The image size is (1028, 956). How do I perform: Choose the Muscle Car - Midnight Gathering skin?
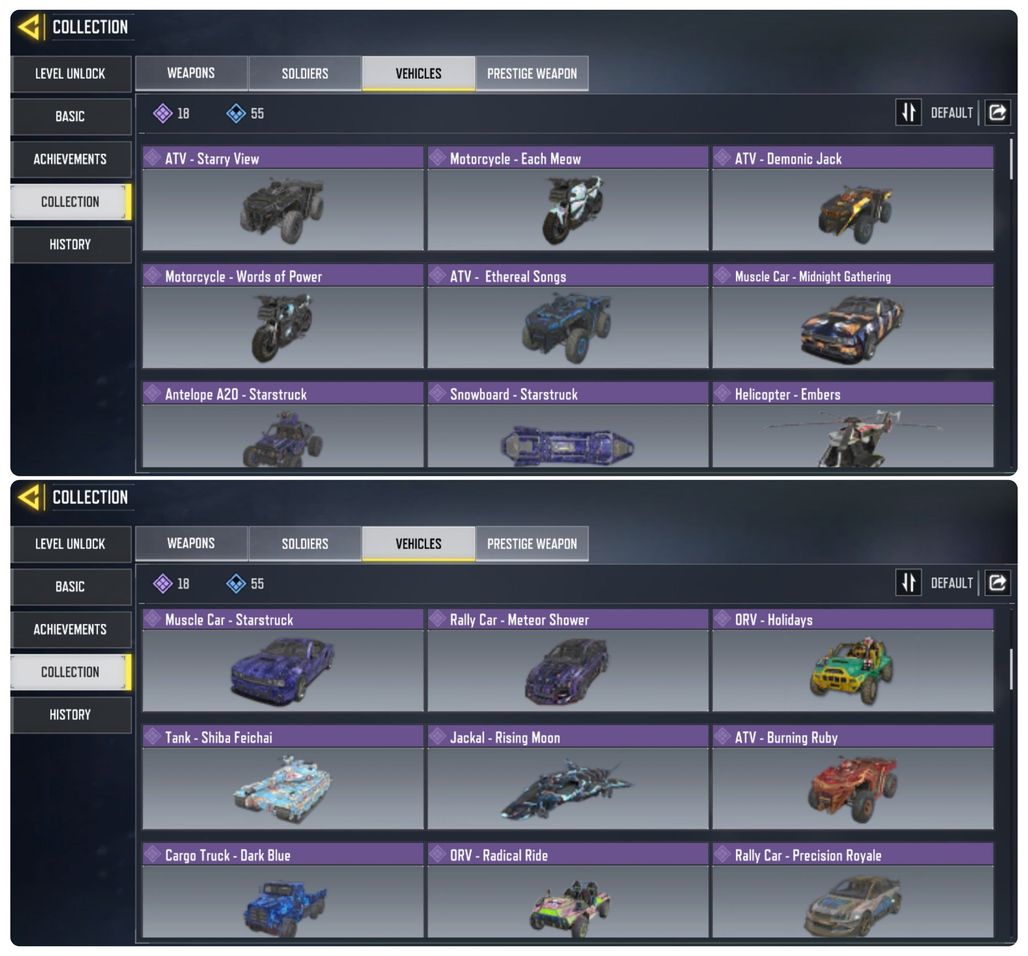853,316
